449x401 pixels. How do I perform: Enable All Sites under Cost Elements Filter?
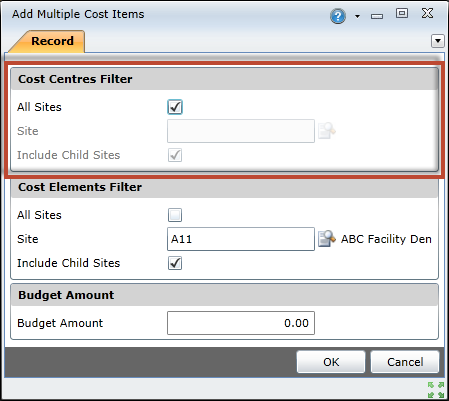point(175,215)
